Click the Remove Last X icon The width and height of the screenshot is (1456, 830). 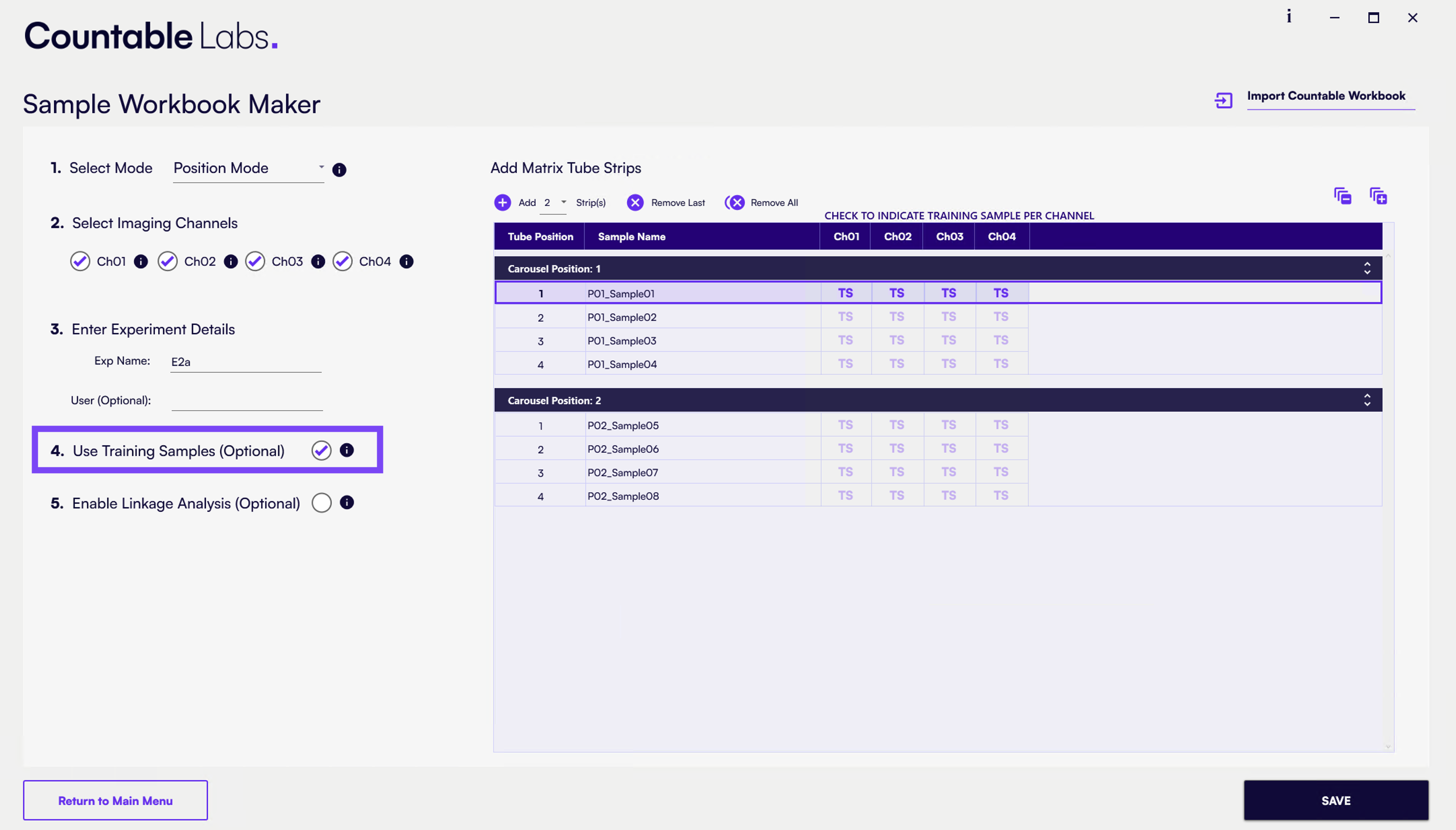pos(635,202)
